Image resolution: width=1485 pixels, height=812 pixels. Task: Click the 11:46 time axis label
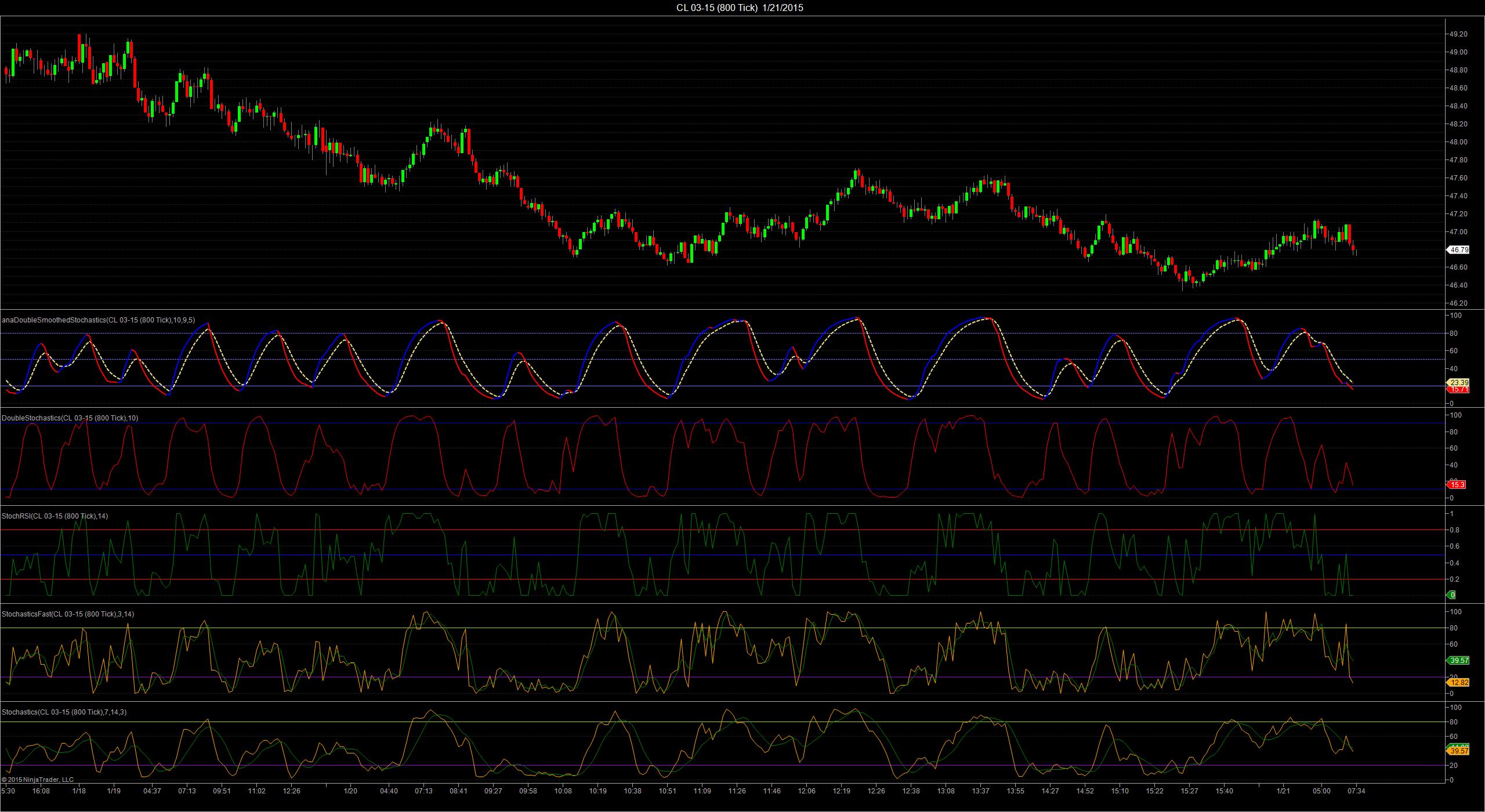772,791
